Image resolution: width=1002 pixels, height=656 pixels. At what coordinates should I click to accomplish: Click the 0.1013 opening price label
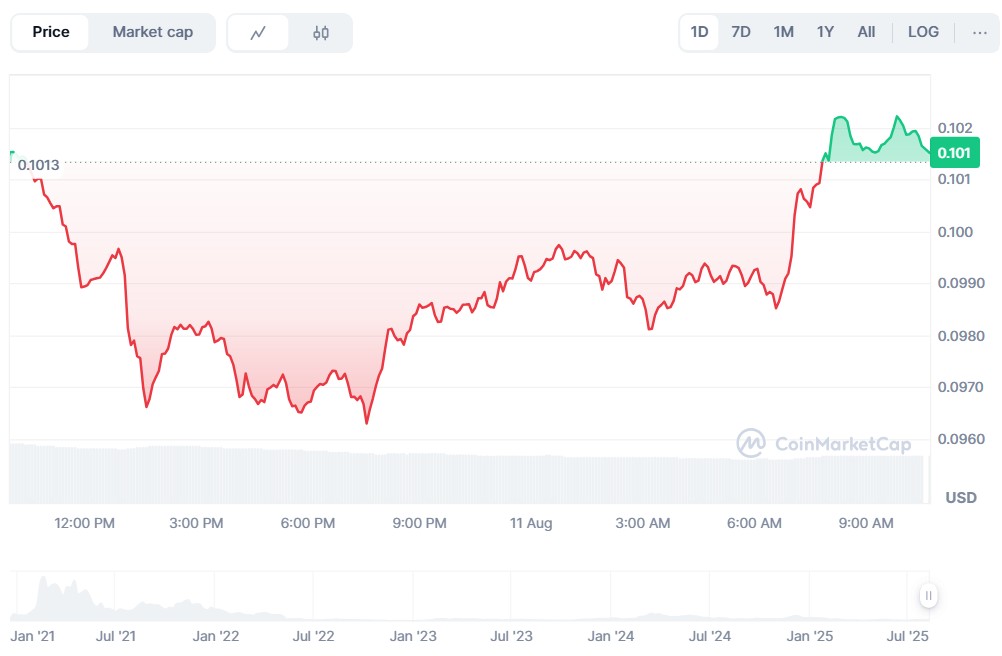pyautogui.click(x=39, y=165)
